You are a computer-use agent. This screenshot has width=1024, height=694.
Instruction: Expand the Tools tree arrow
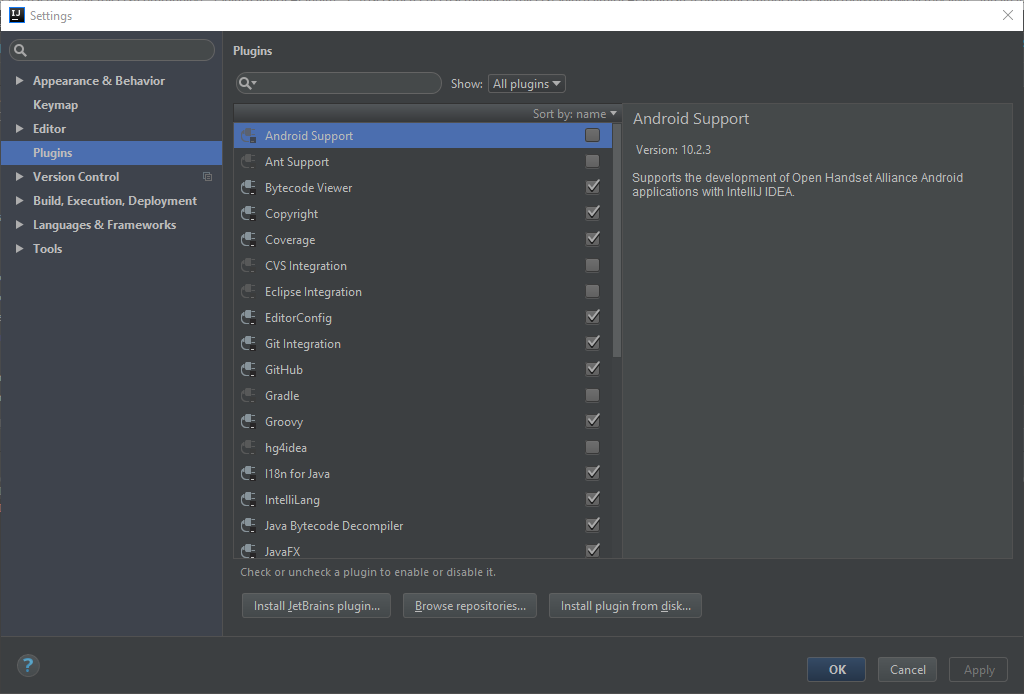click(x=20, y=248)
